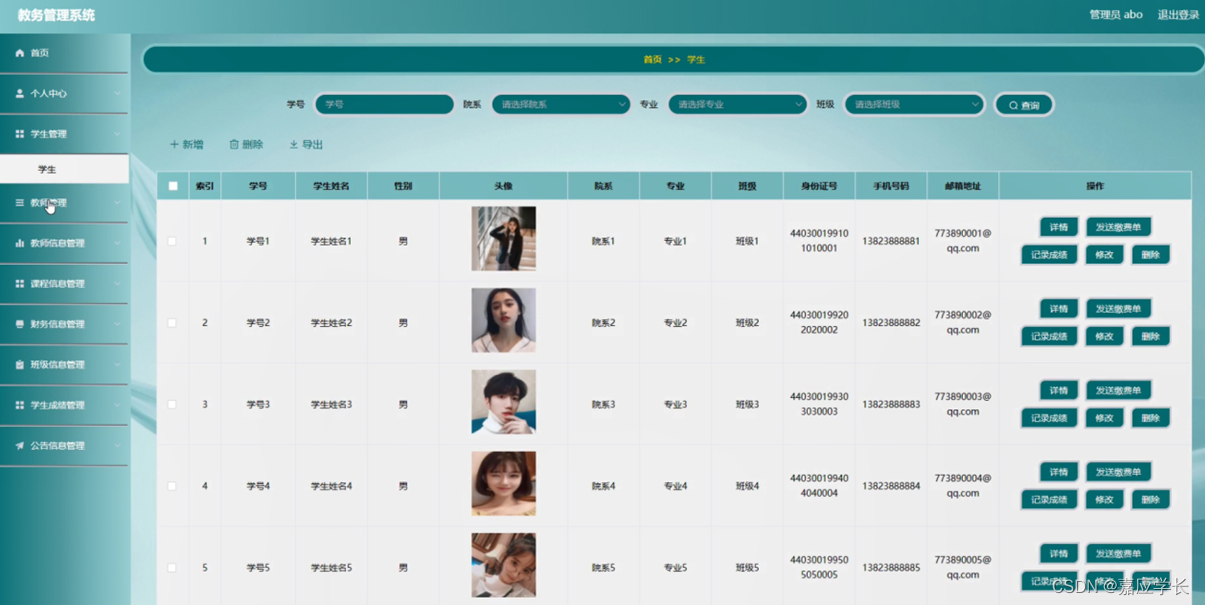Click email cell 773890001@qq.com
The width and height of the screenshot is (1205, 605).
[963, 240]
